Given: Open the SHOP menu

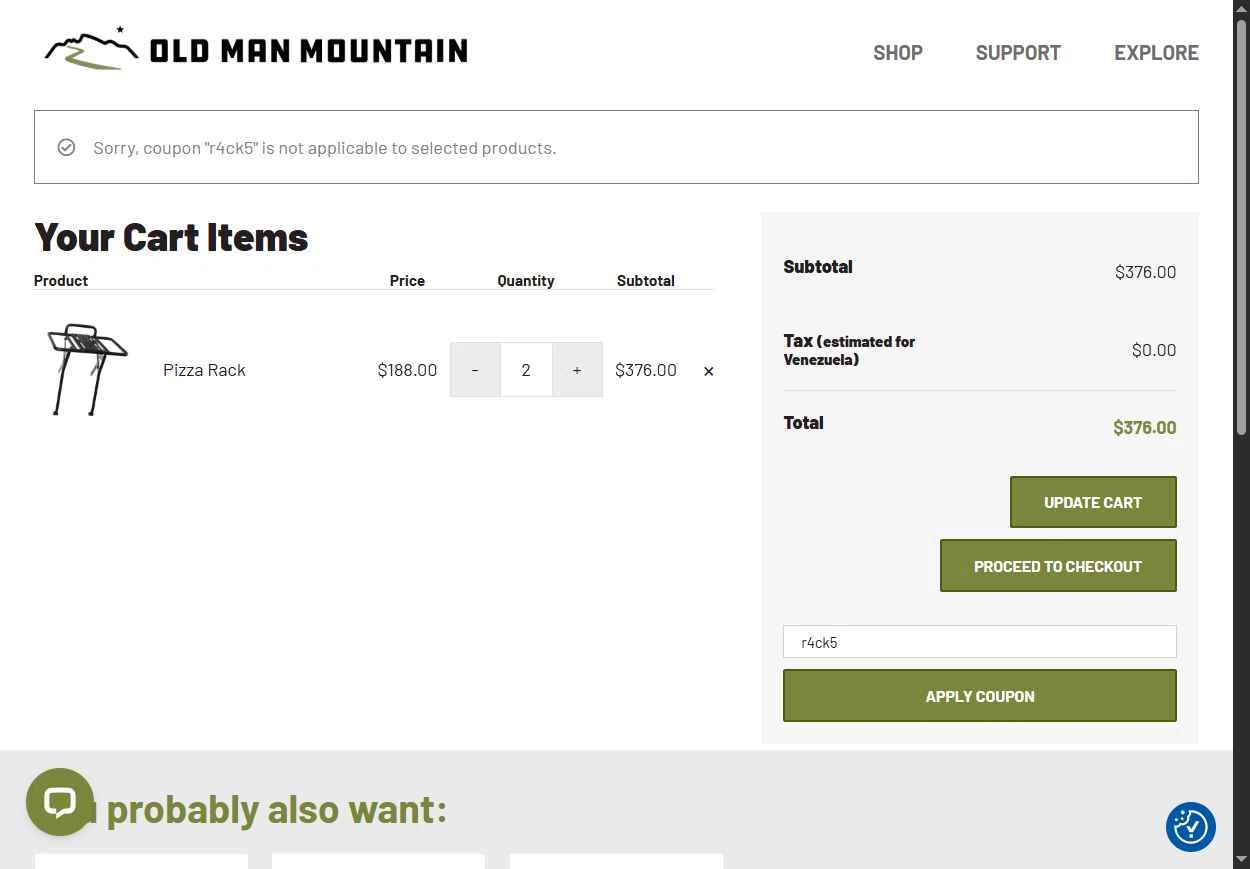Looking at the screenshot, I should click(898, 53).
